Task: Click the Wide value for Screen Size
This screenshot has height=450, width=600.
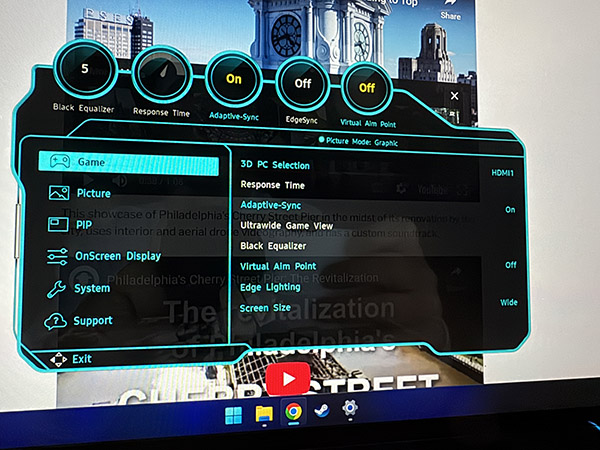Action: (509, 303)
